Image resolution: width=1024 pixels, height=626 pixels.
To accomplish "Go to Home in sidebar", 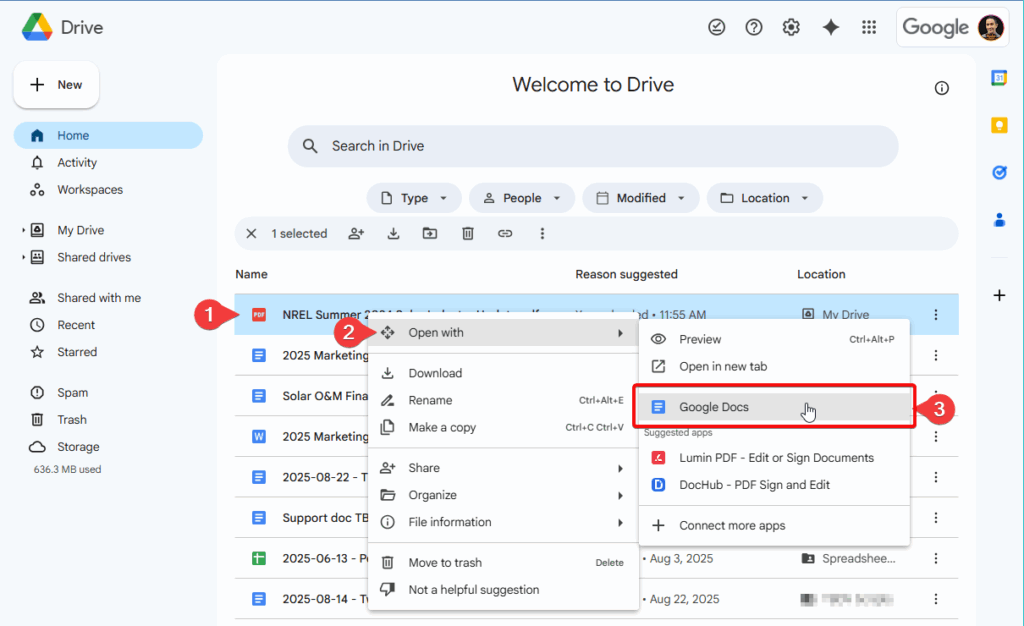I will 108,135.
